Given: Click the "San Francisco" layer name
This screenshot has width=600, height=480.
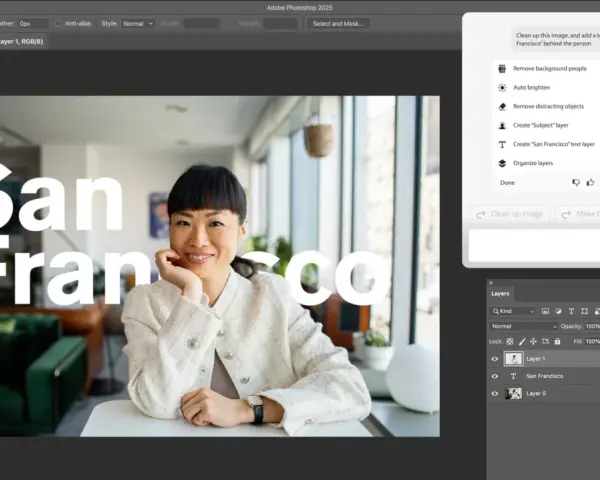Looking at the screenshot, I should click(545, 376).
